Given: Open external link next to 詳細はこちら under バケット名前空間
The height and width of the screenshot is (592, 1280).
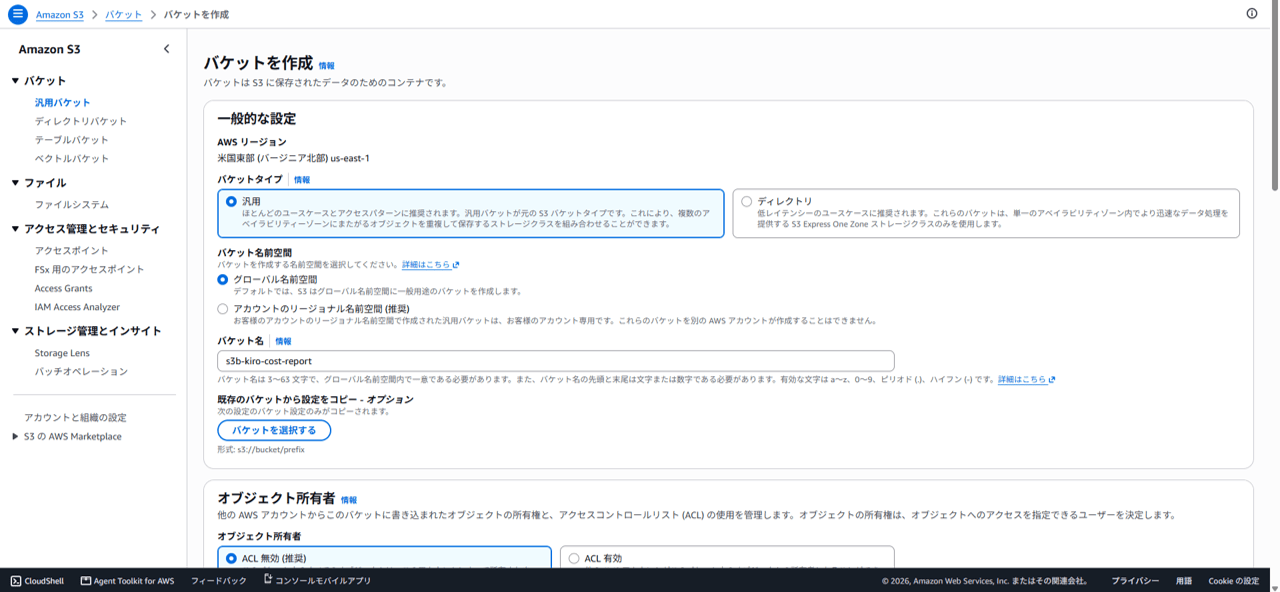Looking at the screenshot, I should 456,265.
